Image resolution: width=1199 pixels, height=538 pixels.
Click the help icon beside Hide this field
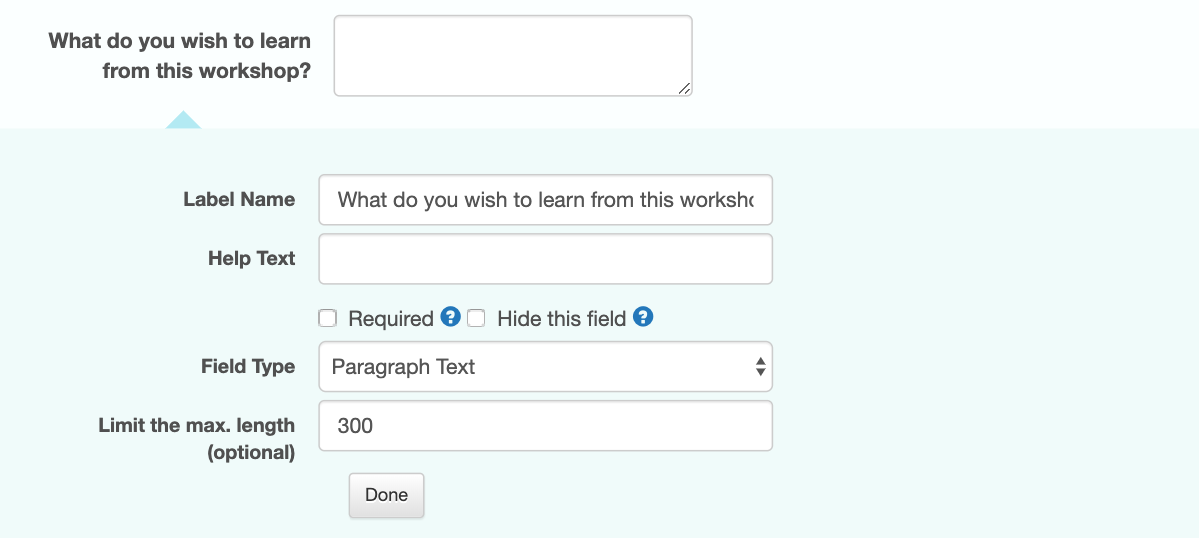643,316
